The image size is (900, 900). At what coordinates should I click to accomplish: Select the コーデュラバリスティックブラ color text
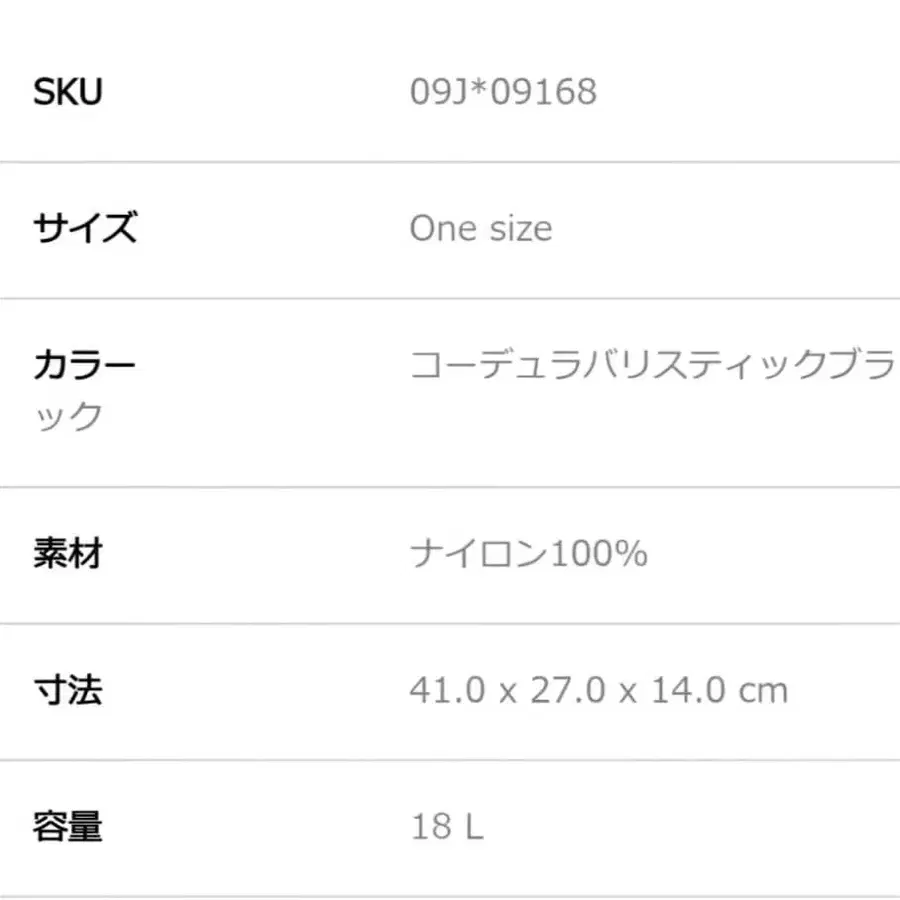point(652,366)
